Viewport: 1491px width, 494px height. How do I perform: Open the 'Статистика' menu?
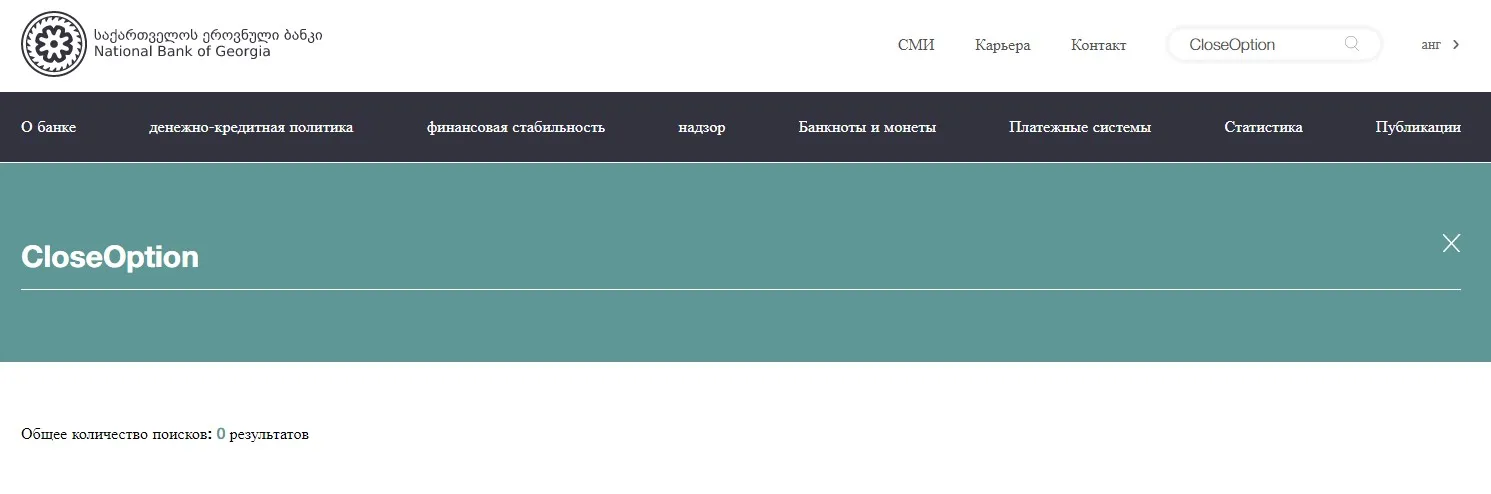click(x=1263, y=127)
